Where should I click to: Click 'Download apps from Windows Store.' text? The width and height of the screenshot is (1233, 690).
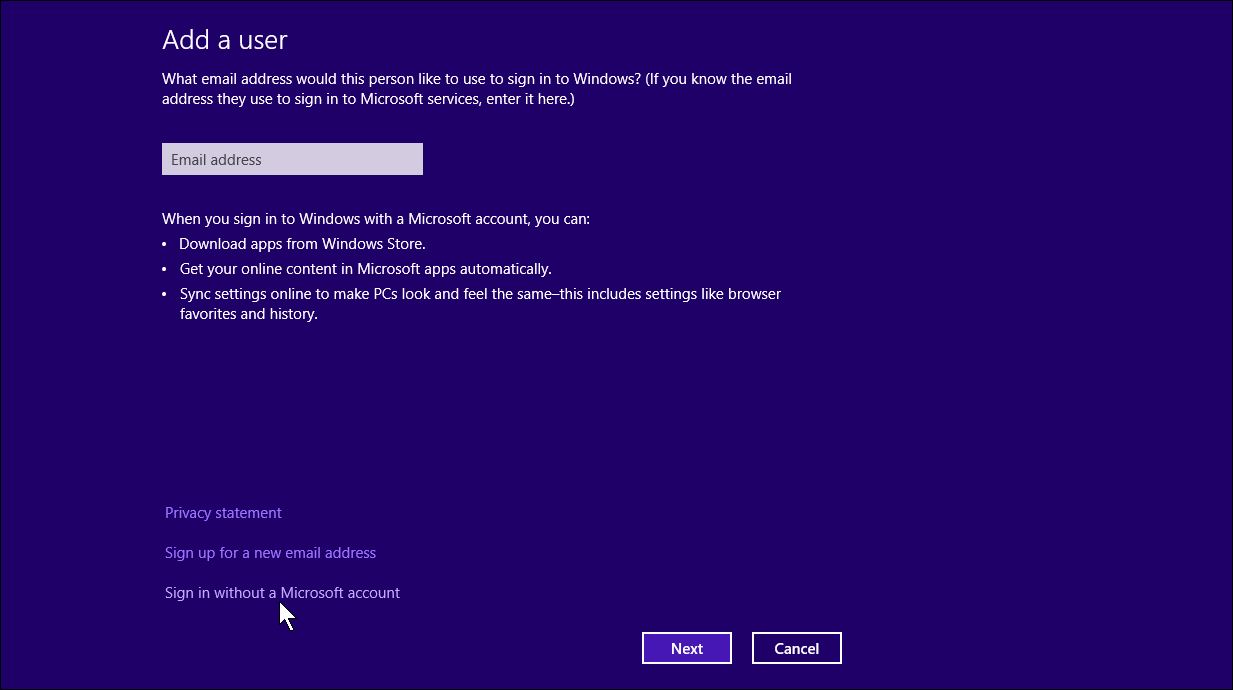point(302,244)
